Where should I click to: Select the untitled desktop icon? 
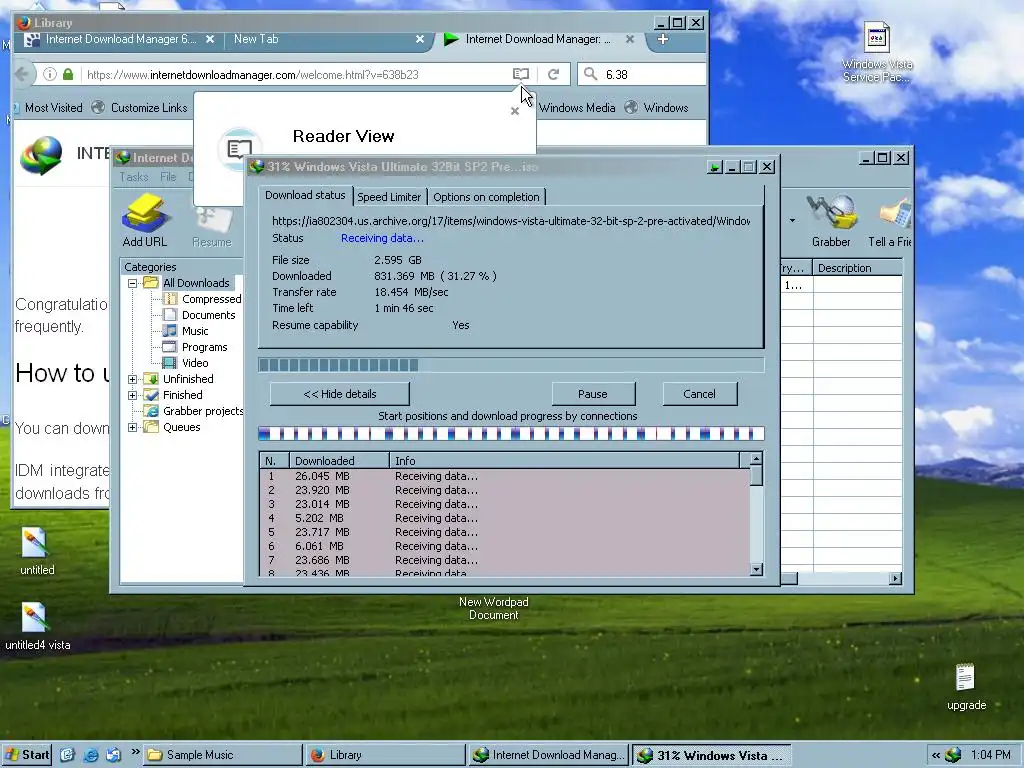37,552
